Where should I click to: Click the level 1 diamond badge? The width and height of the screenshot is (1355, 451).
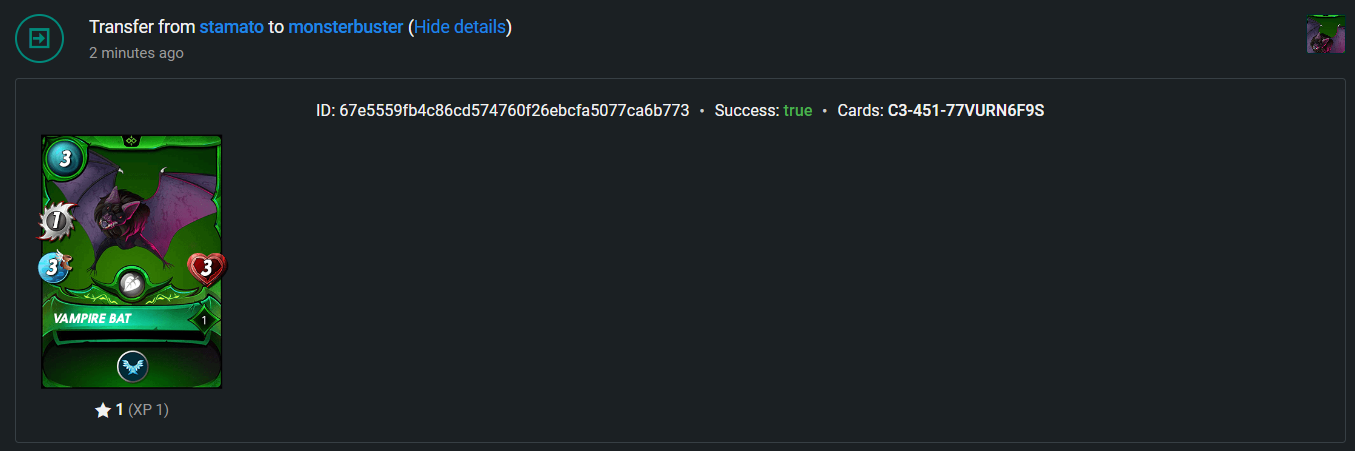204,320
